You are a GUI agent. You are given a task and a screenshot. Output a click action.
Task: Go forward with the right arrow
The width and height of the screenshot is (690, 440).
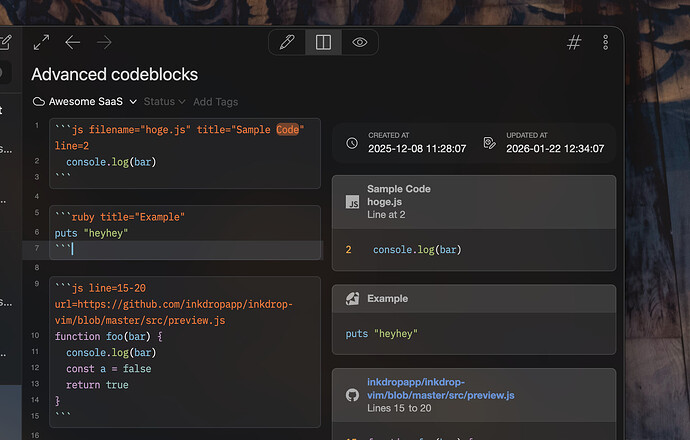(x=104, y=42)
